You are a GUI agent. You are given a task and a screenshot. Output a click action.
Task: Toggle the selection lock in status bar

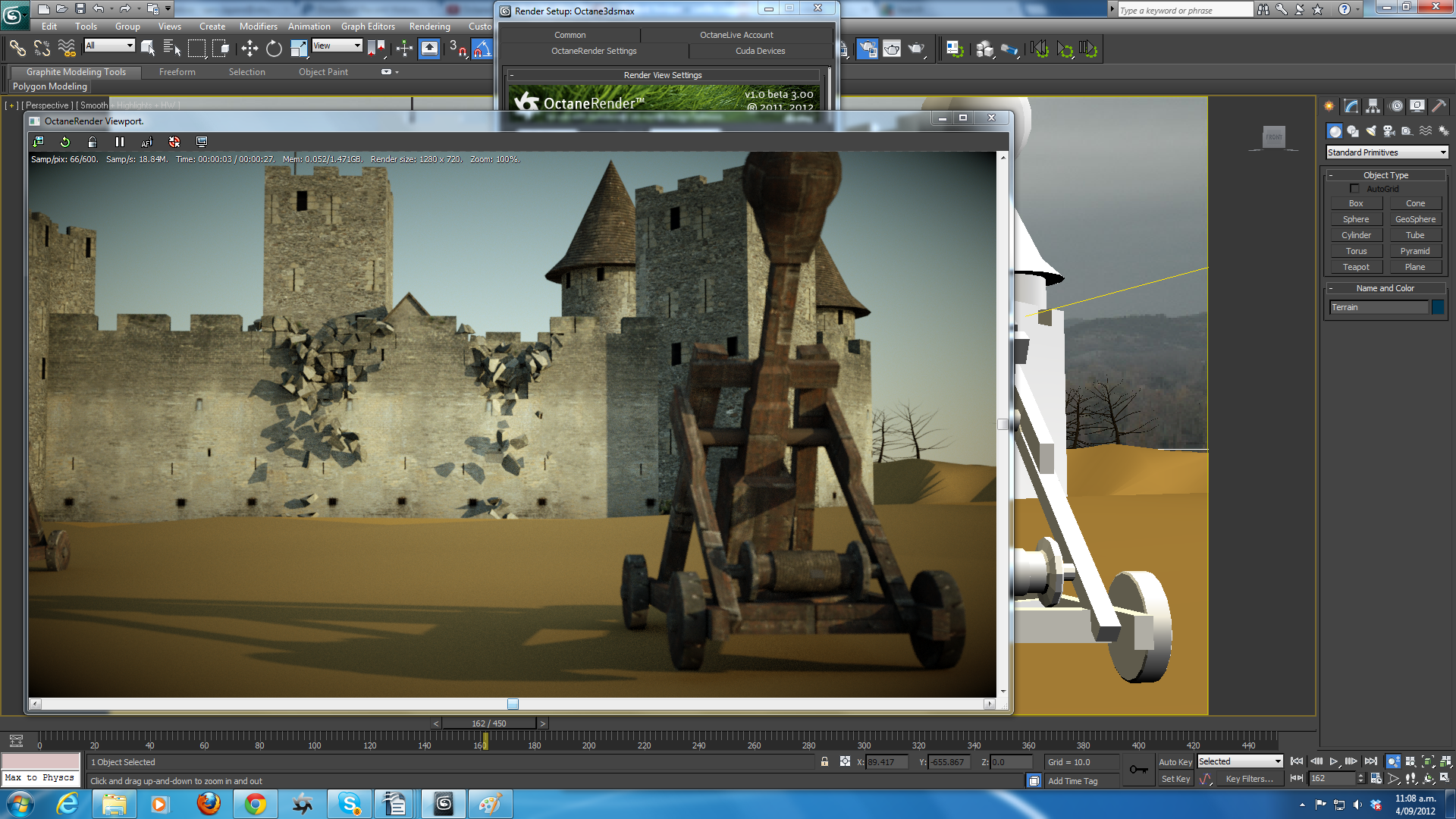tap(824, 762)
